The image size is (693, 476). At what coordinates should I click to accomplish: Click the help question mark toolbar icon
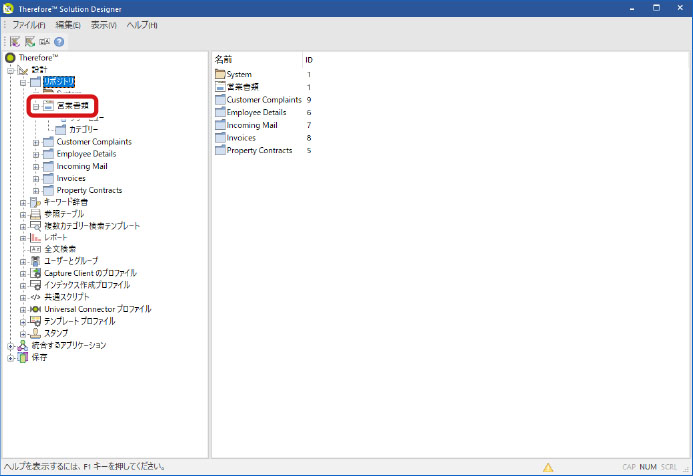[x=59, y=42]
